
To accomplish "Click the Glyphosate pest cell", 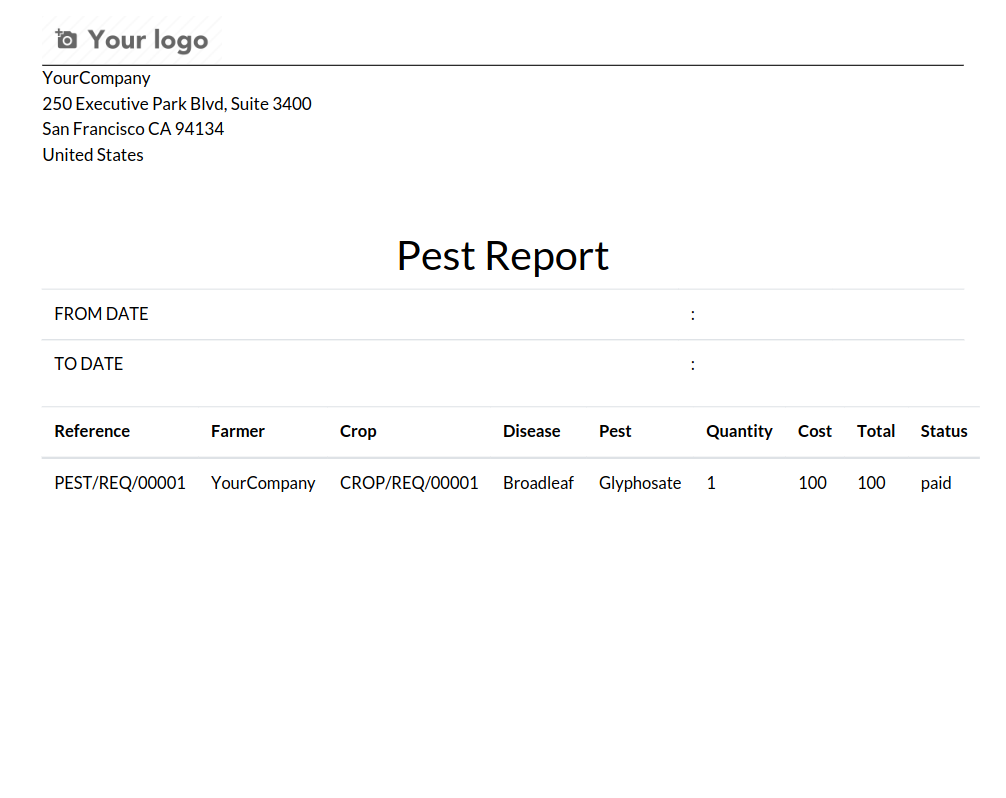I will tap(640, 483).
